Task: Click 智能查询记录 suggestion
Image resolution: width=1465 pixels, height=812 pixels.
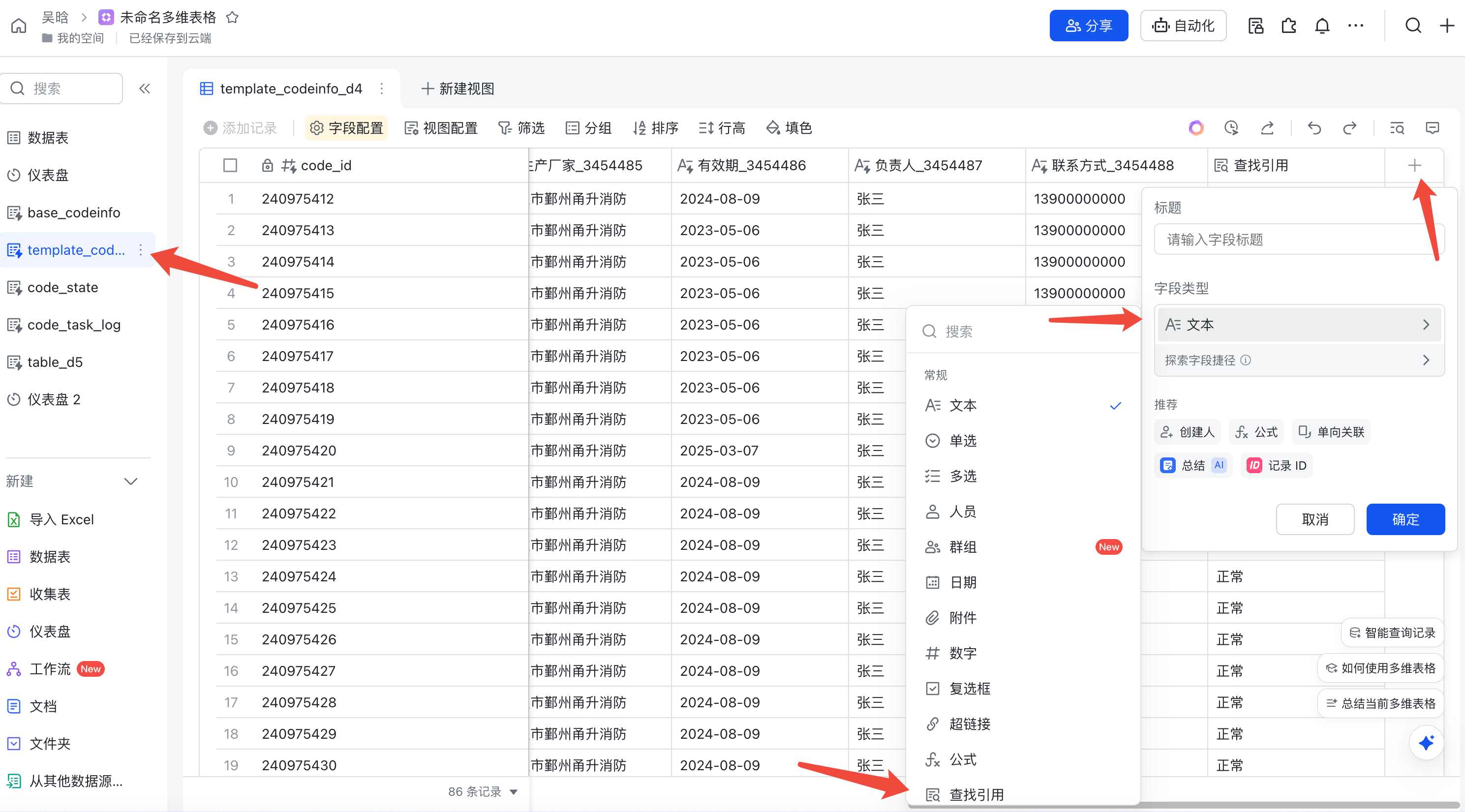Action: 1392,632
